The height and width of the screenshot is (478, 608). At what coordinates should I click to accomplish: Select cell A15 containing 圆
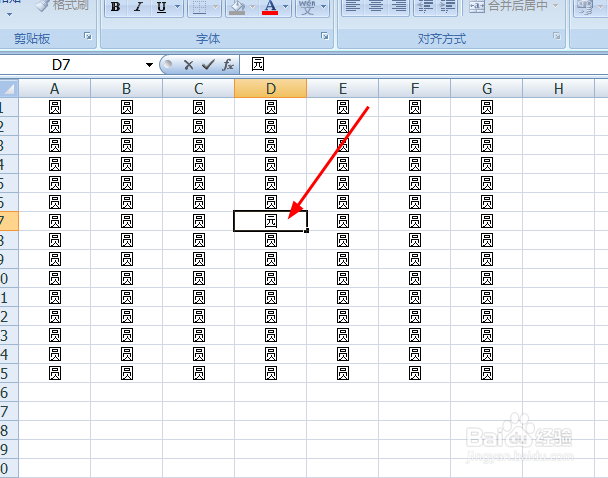(x=55, y=373)
